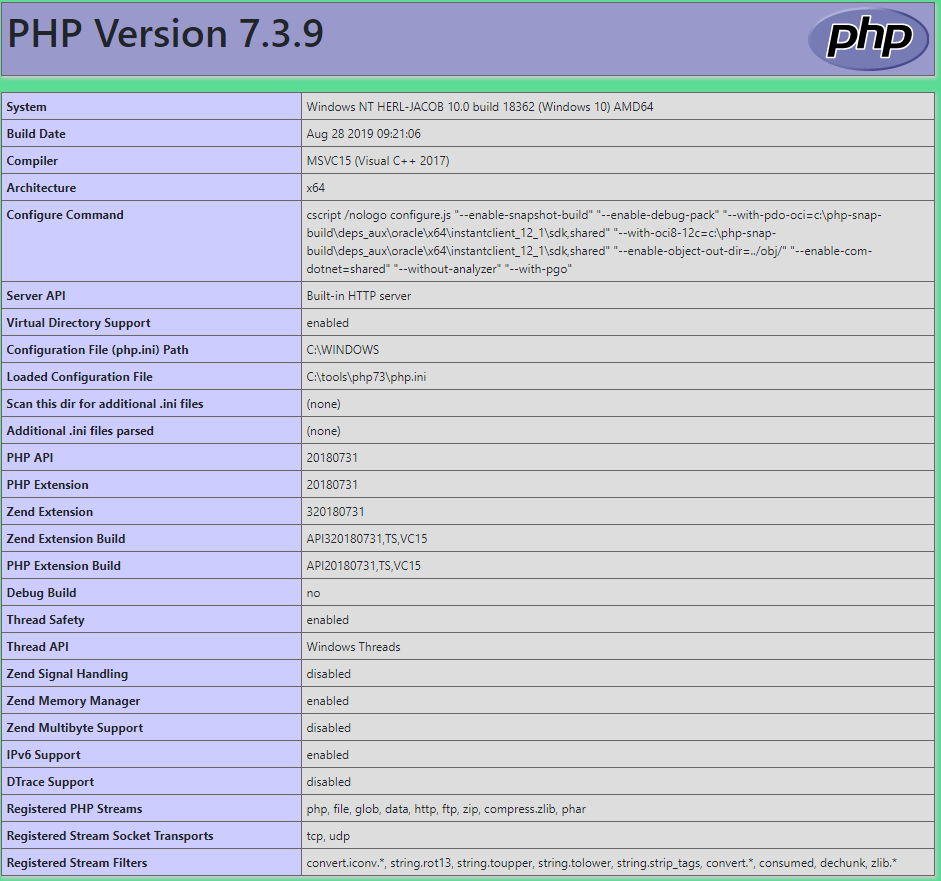Select the "PHP Version 7.3.9" heading

165,33
